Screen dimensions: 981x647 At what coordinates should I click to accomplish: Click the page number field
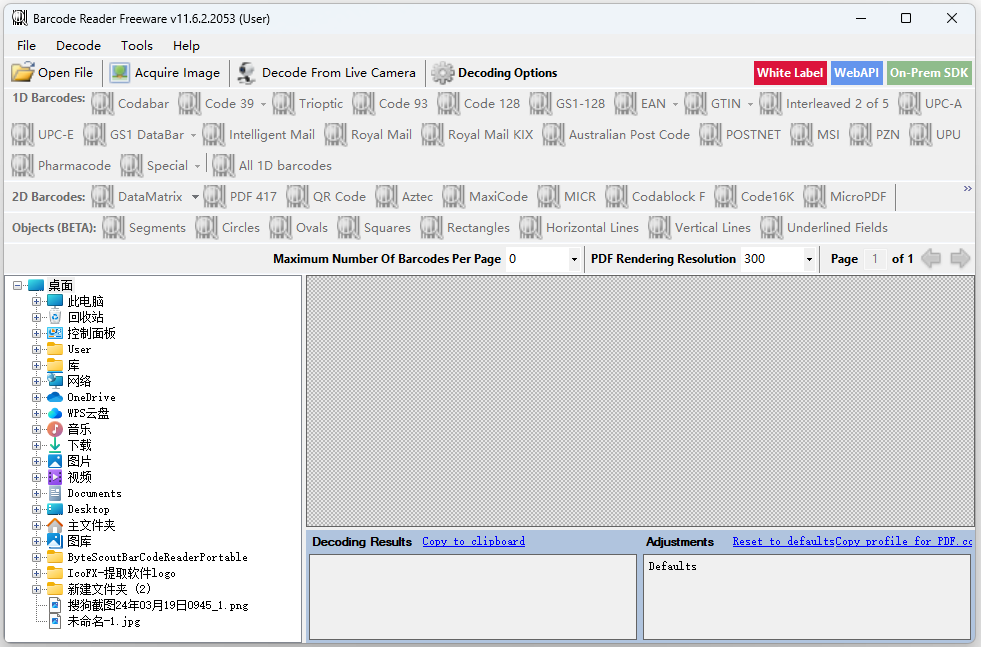875,259
